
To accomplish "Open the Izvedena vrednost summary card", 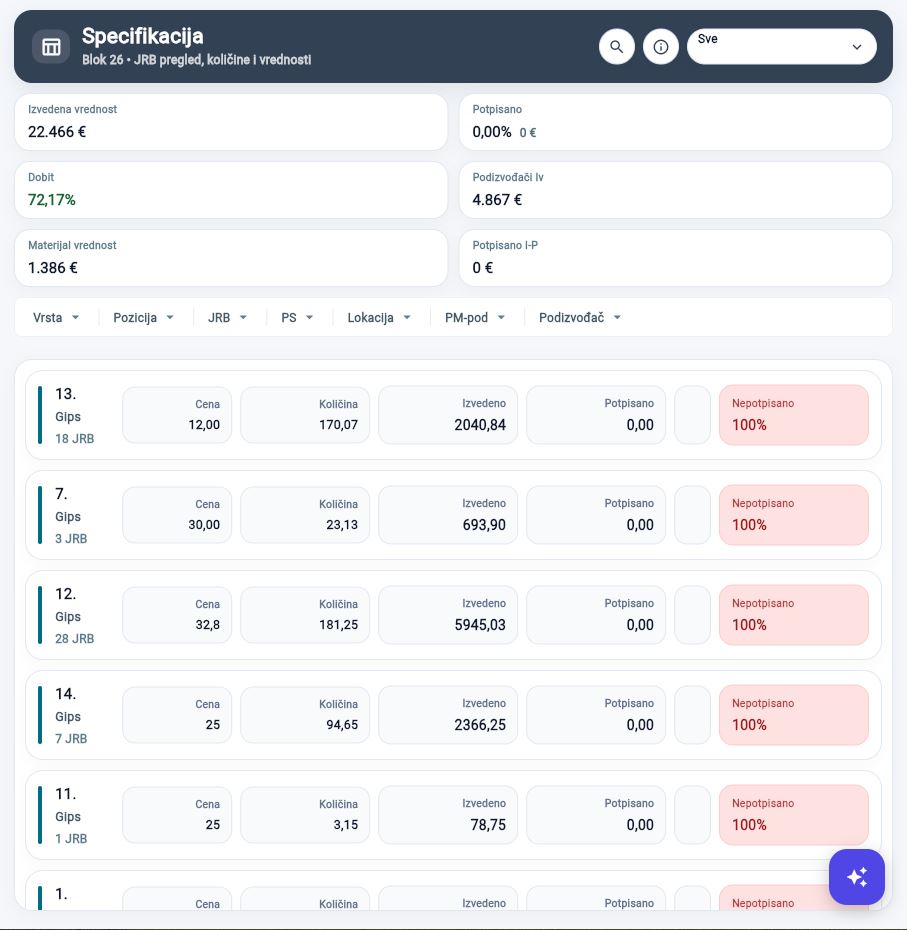I will [x=231, y=122].
